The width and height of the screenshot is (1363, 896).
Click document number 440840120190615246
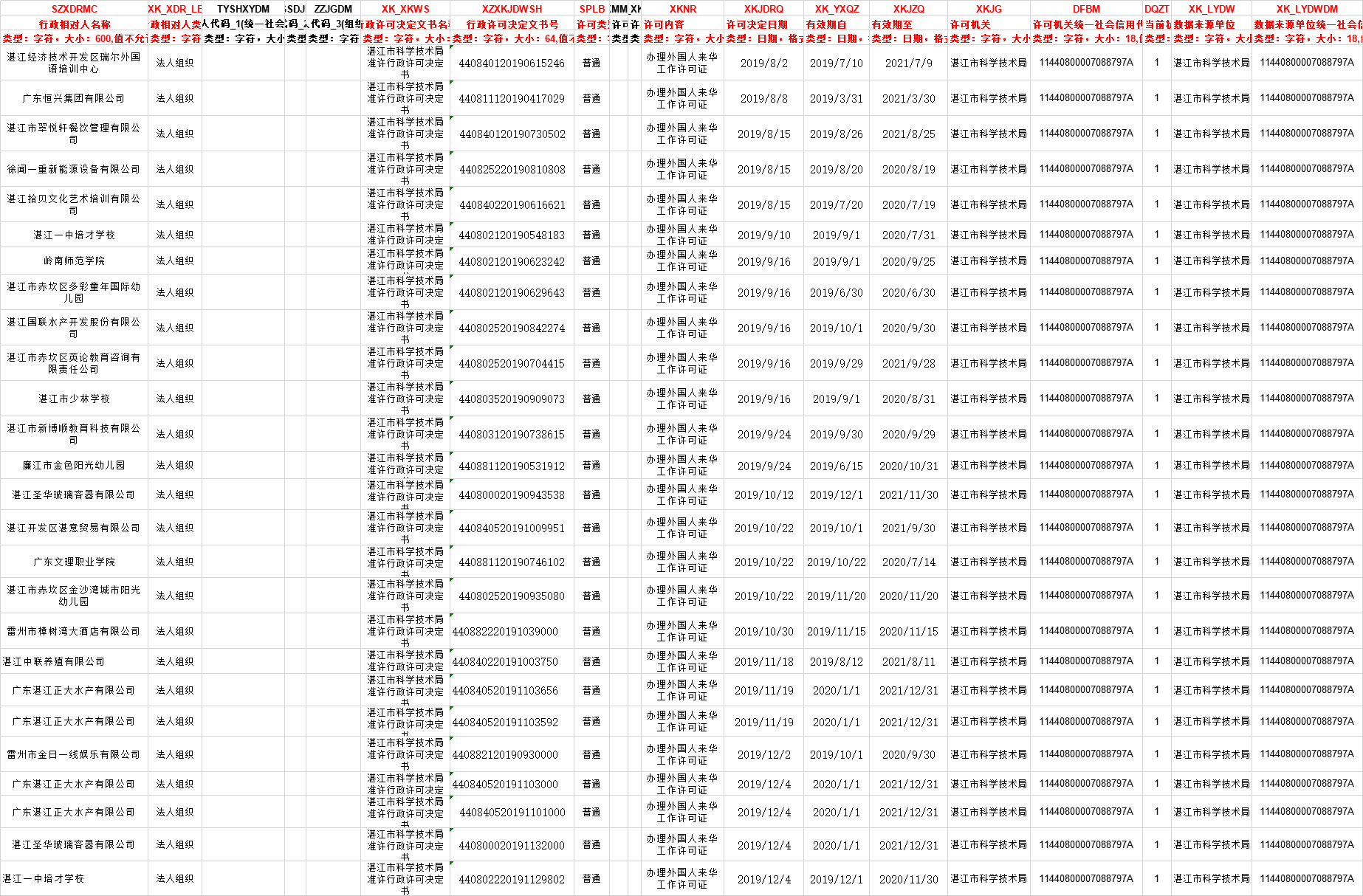[512, 63]
